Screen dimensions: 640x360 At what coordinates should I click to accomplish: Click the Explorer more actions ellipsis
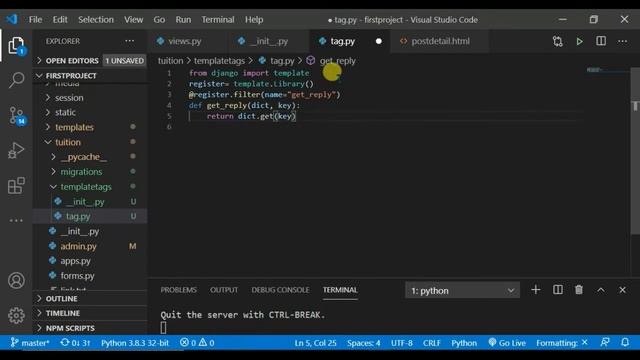tap(130, 41)
